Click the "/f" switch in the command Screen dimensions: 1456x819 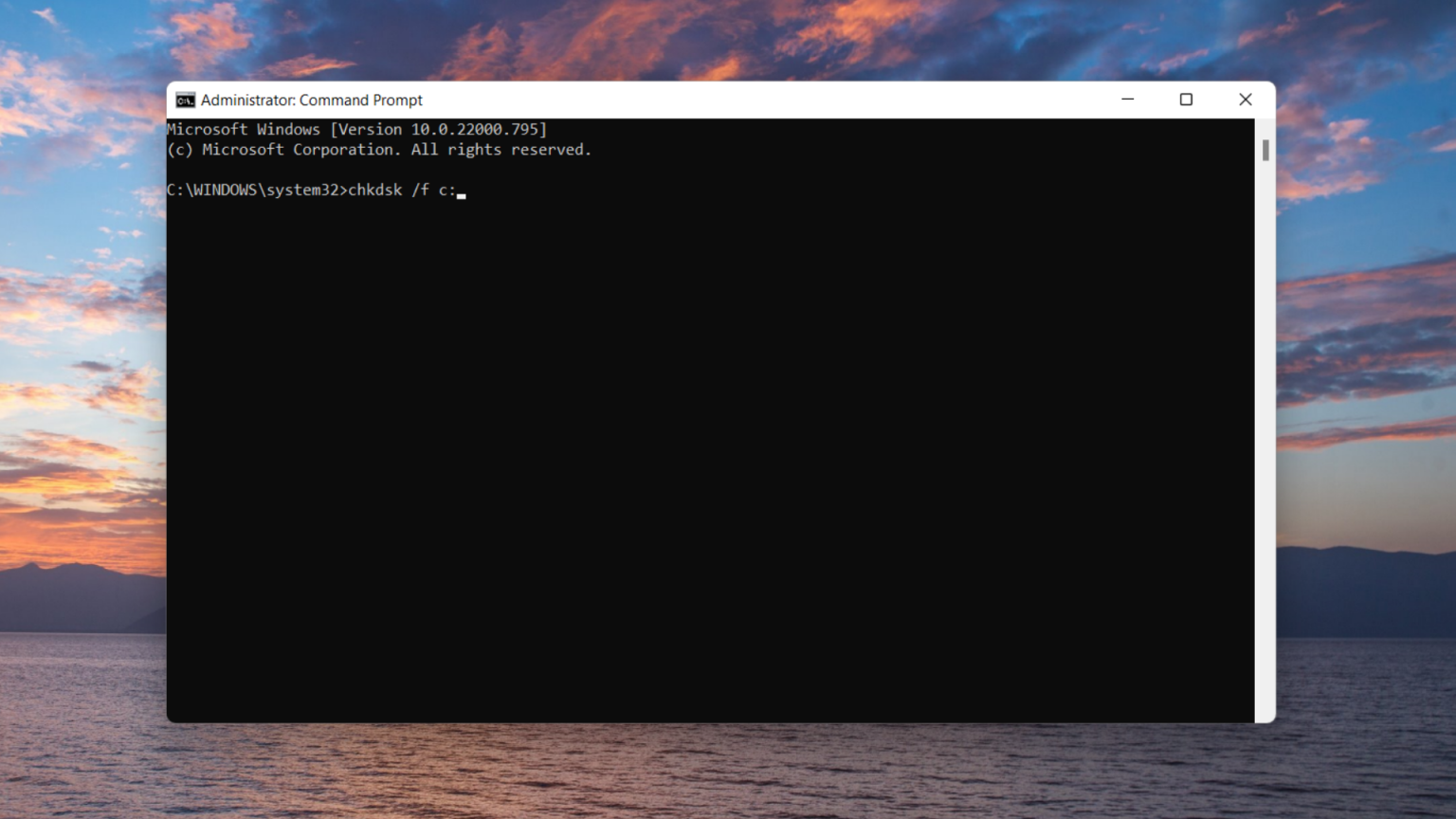coord(420,191)
